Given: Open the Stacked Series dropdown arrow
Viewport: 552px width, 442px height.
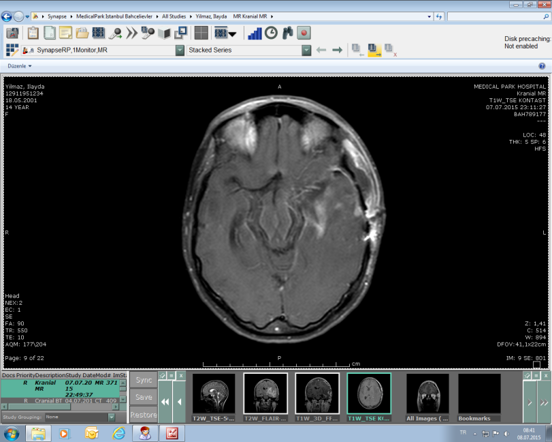Looking at the screenshot, I should [x=306, y=50].
